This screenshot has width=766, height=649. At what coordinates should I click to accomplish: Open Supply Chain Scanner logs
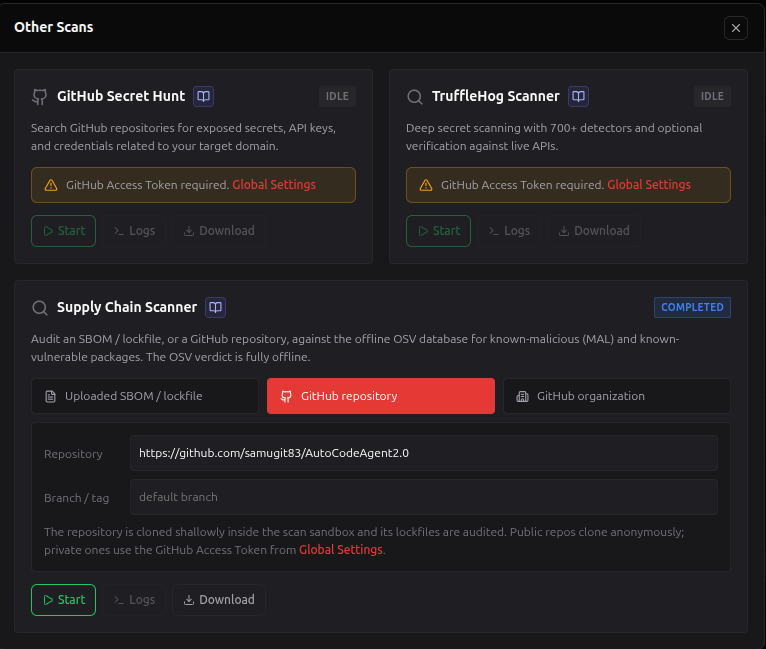pos(134,600)
